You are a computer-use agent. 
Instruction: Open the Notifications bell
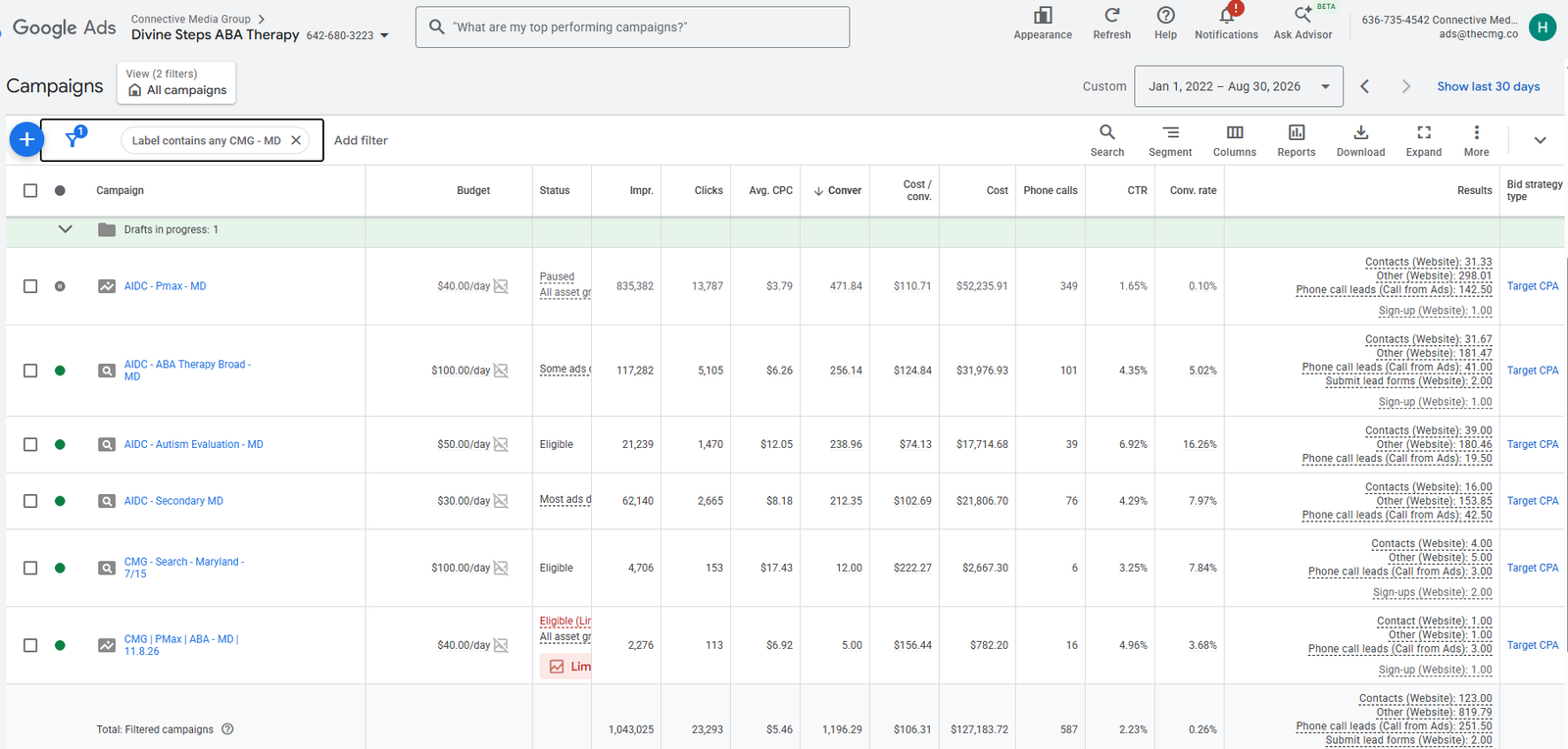1226,16
